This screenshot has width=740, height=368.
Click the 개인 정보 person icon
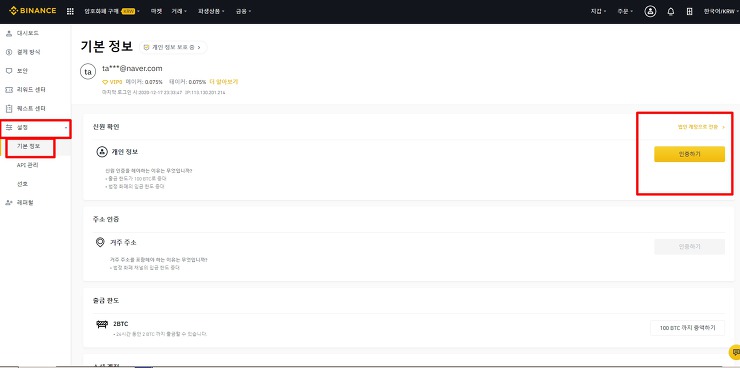(x=101, y=152)
